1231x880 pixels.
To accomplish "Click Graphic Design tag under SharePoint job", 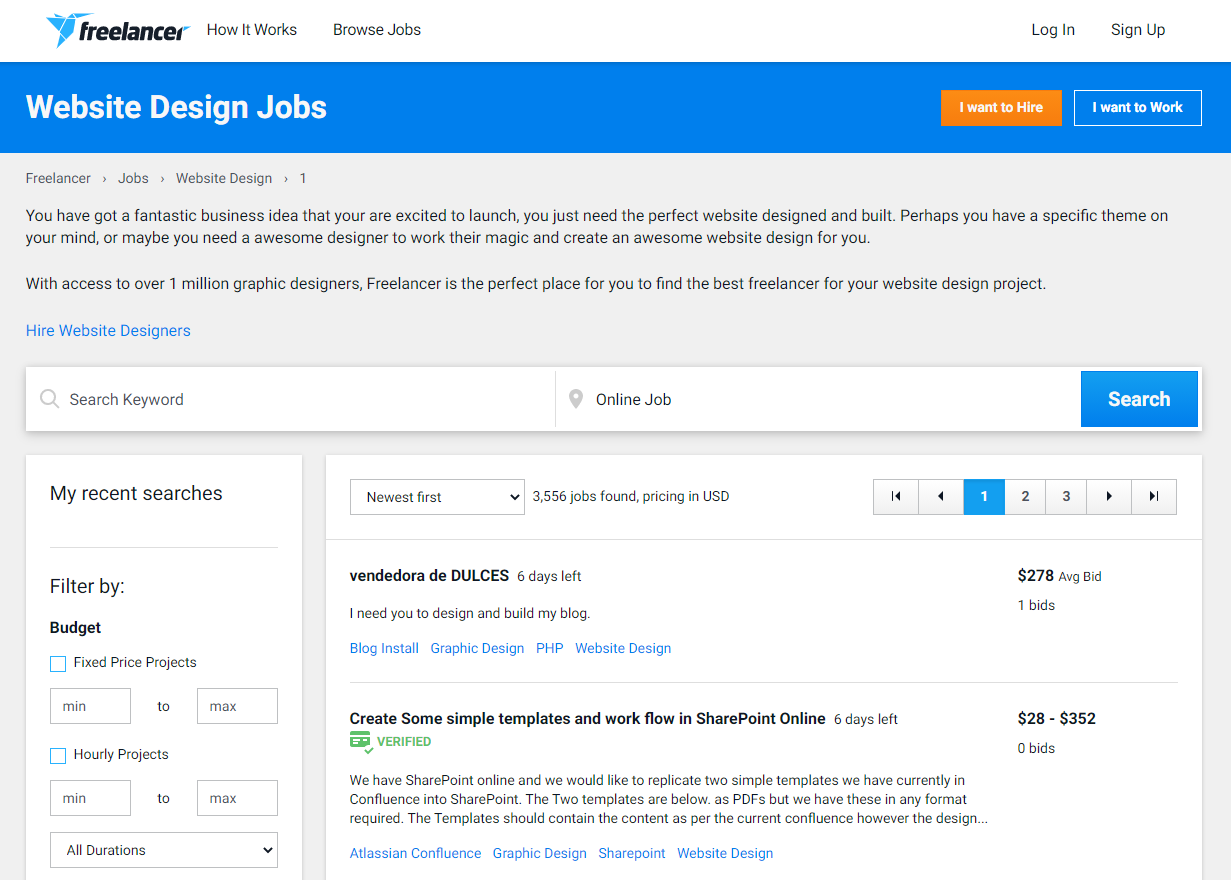I will [x=540, y=853].
